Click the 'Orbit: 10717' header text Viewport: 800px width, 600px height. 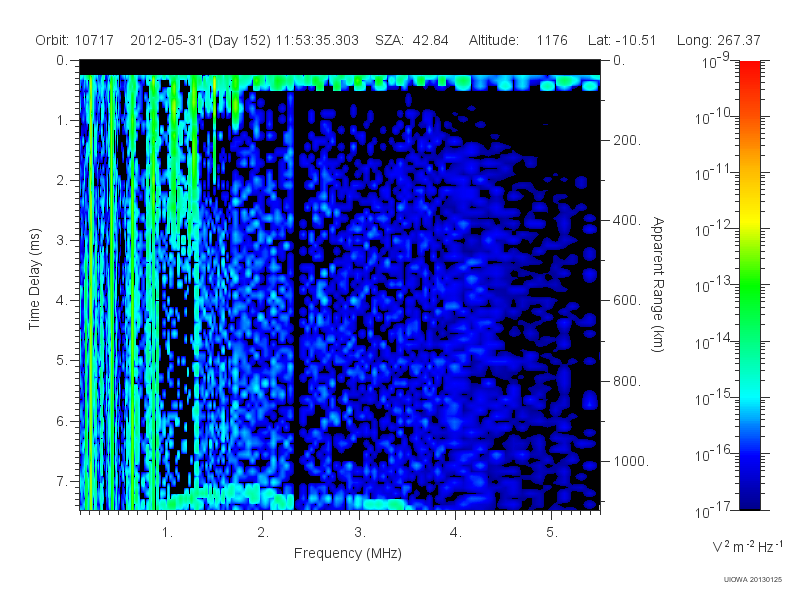coord(74,40)
